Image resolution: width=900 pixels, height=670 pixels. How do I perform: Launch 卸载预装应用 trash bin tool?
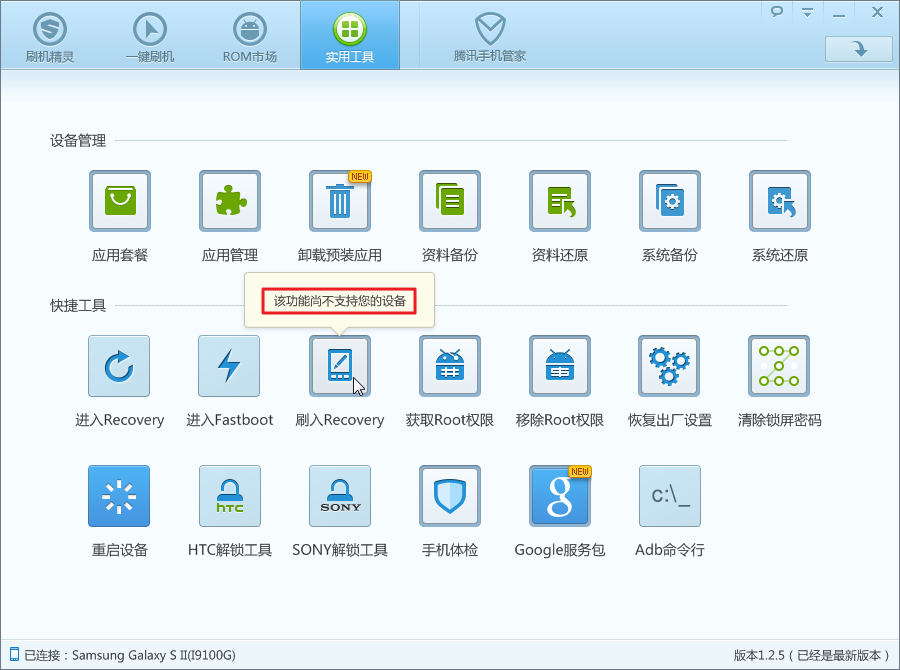(340, 201)
